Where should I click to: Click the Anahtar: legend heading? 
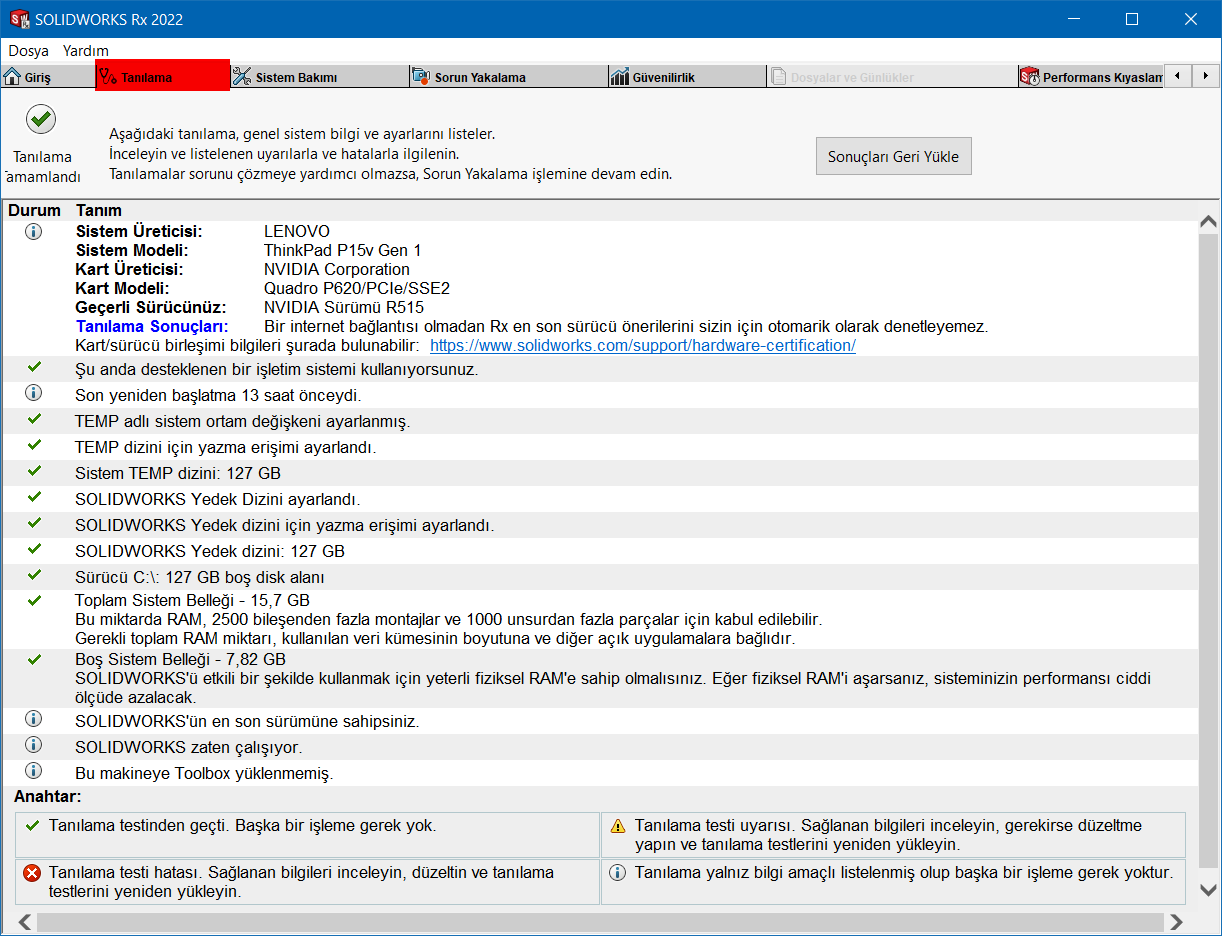coord(48,797)
